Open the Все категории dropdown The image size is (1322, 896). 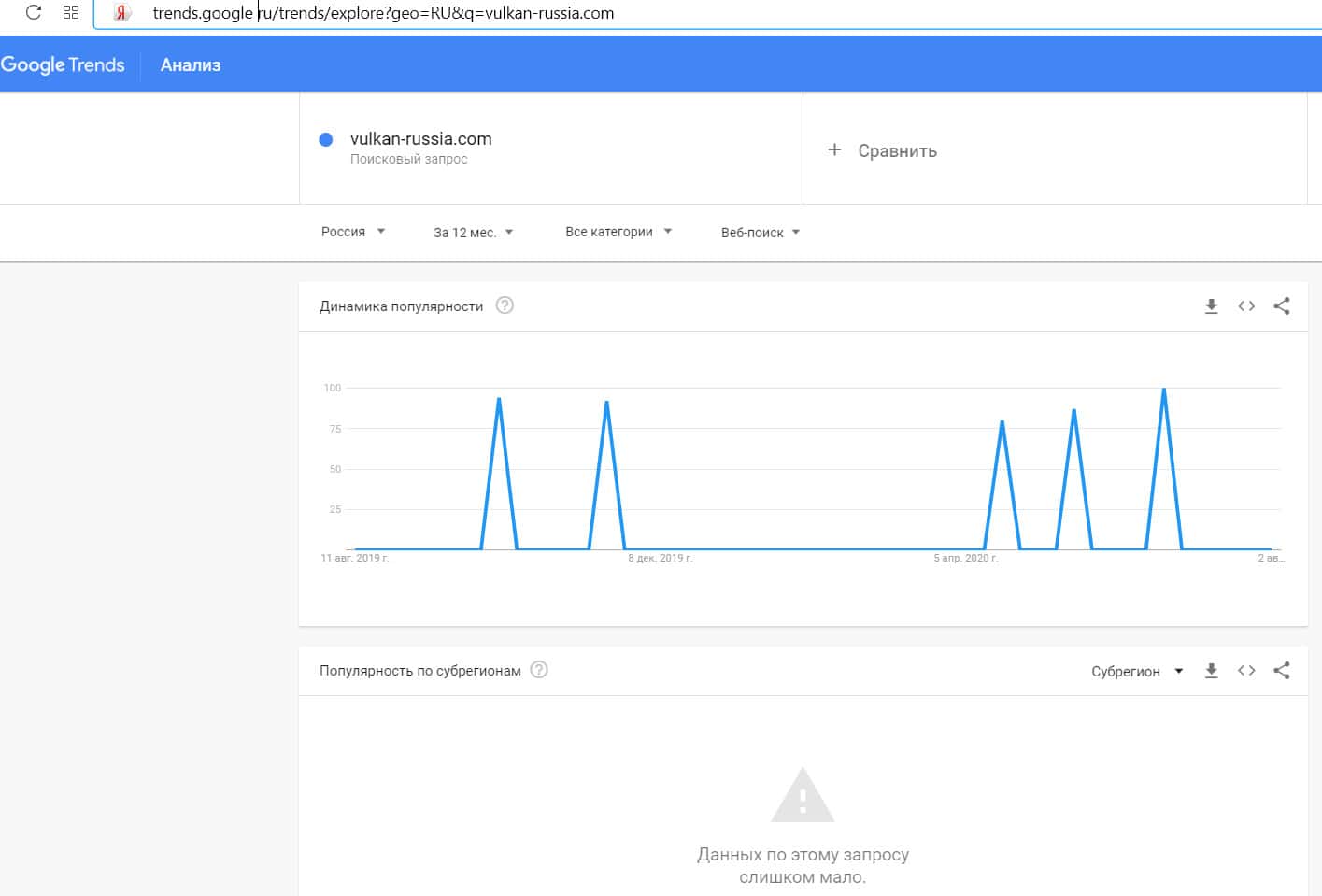(618, 232)
